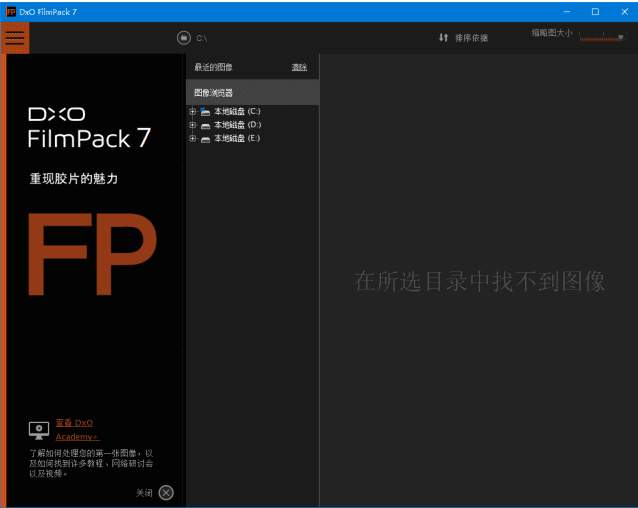The height and width of the screenshot is (508, 638).
Task: Adjust the 缩略图大小 thumbnail size slider
Action: (x=602, y=37)
